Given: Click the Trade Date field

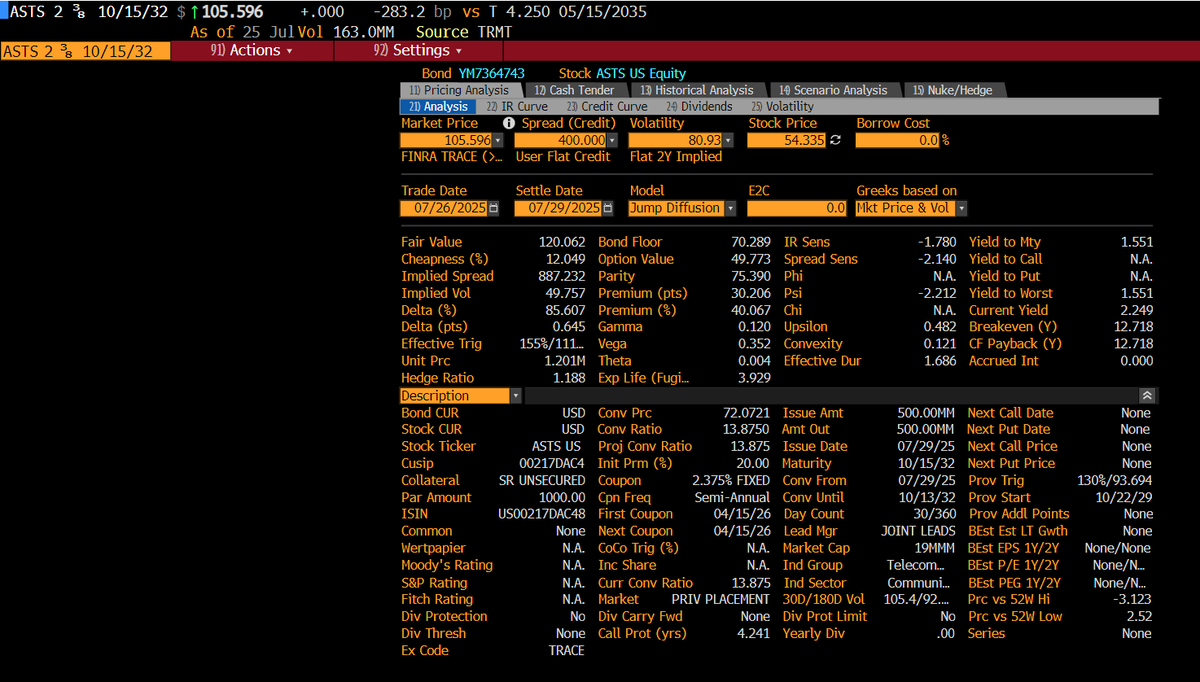Looking at the screenshot, I should pyautogui.click(x=445, y=208).
